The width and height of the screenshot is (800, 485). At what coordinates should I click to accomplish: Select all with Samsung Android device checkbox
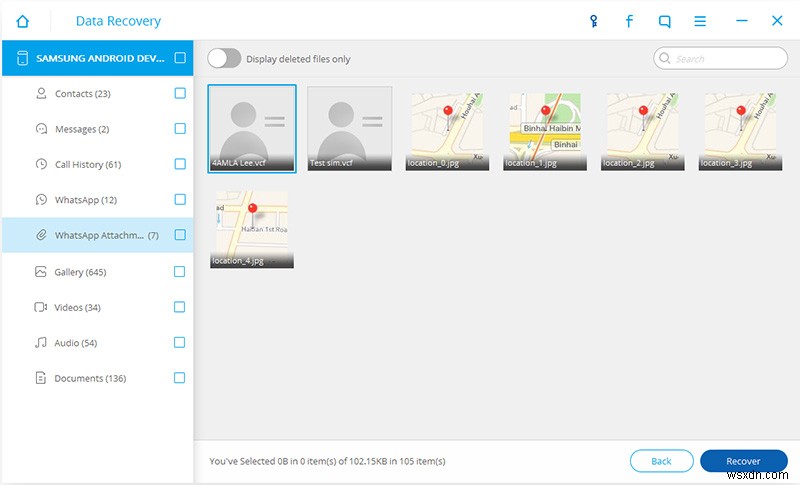pyautogui.click(x=180, y=58)
